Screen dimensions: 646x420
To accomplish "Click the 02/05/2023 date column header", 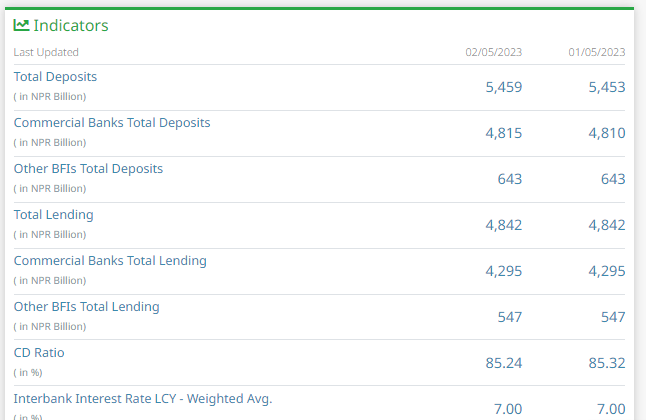I will pyautogui.click(x=493, y=52).
